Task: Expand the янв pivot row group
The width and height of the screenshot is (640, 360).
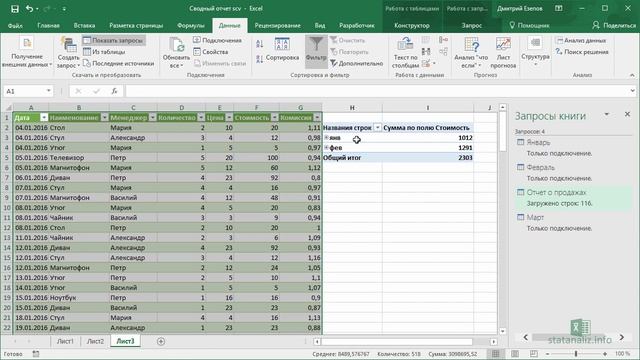Action: (326, 138)
